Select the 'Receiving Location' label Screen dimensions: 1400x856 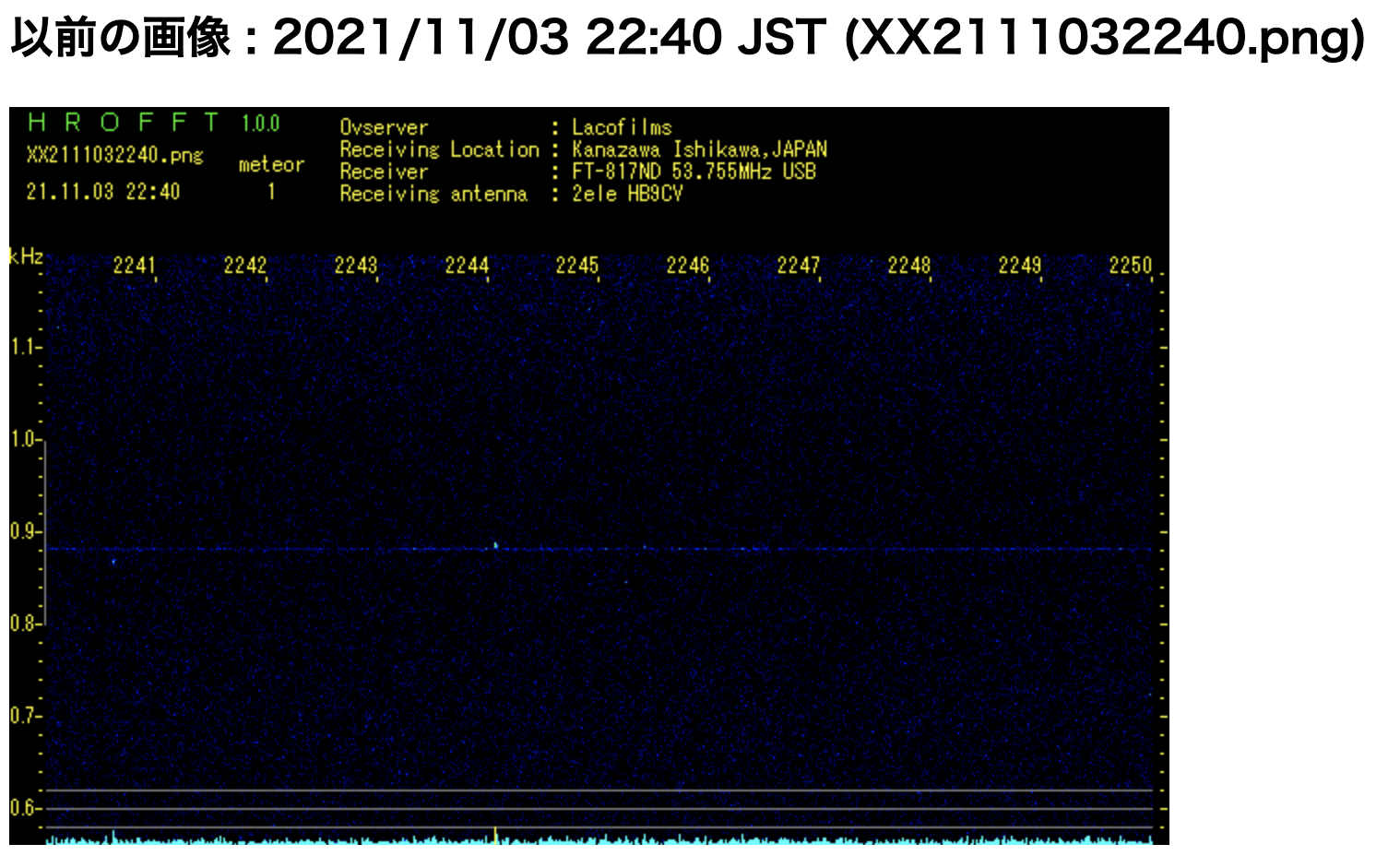point(439,149)
